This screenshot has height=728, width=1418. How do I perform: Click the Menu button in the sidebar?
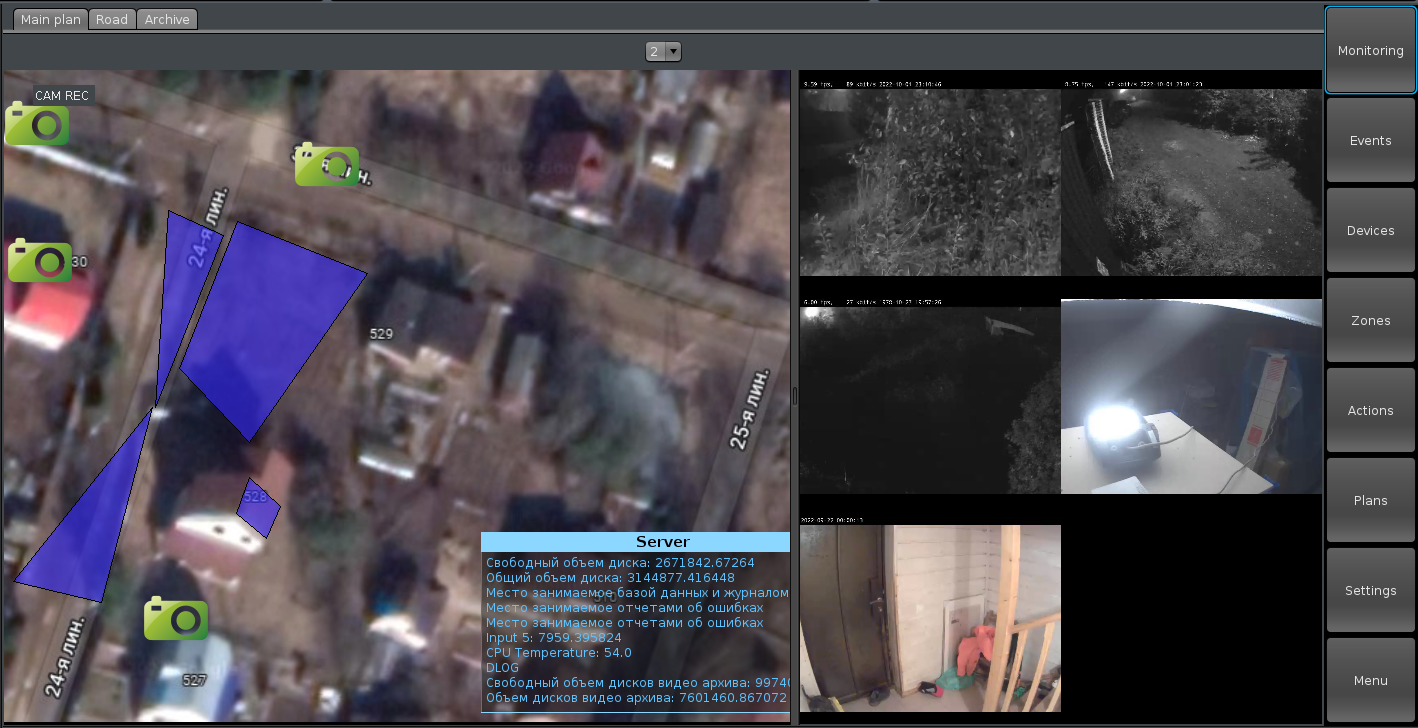point(1370,681)
